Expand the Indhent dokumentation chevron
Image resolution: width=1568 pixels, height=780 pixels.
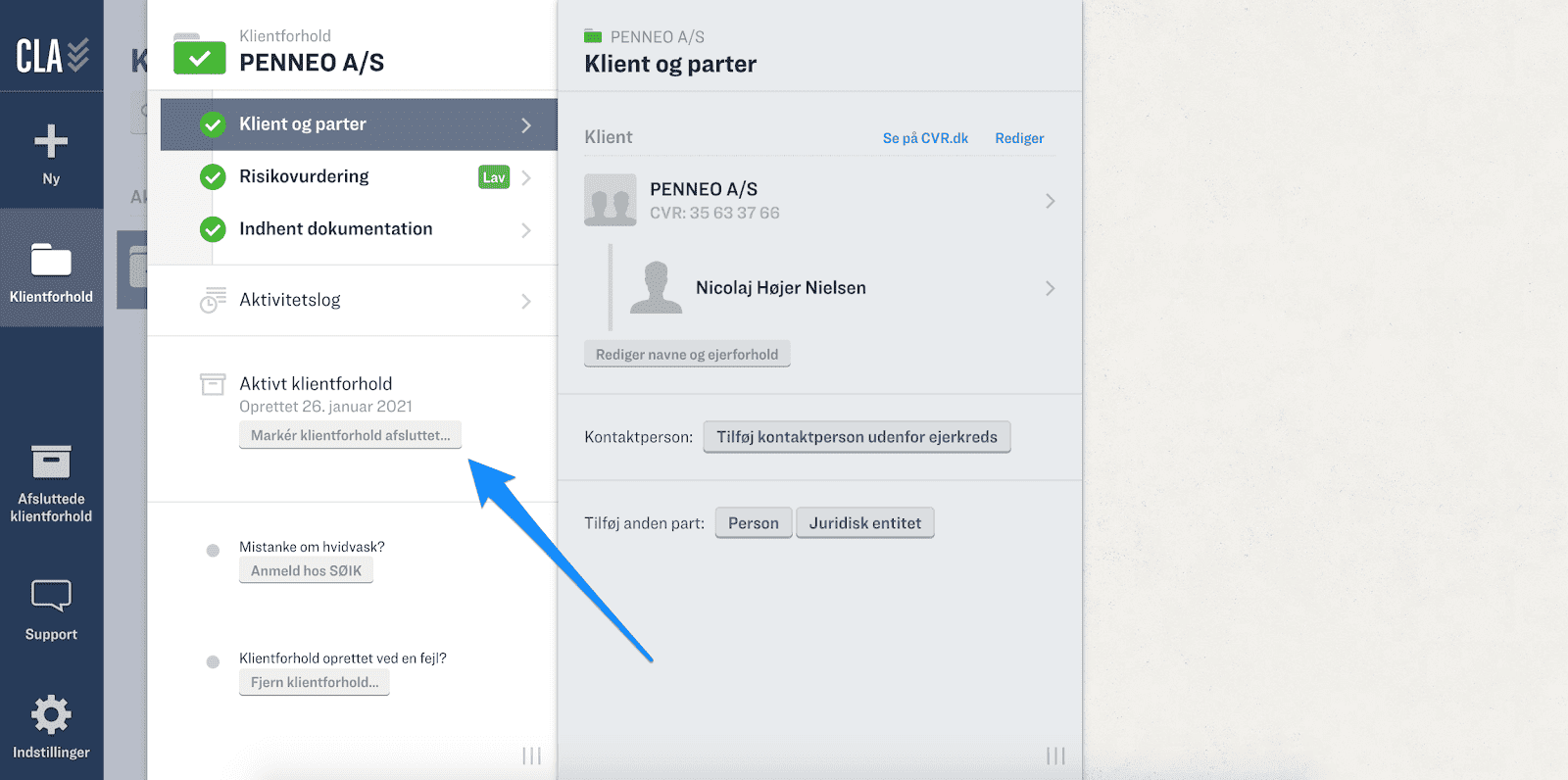(526, 230)
